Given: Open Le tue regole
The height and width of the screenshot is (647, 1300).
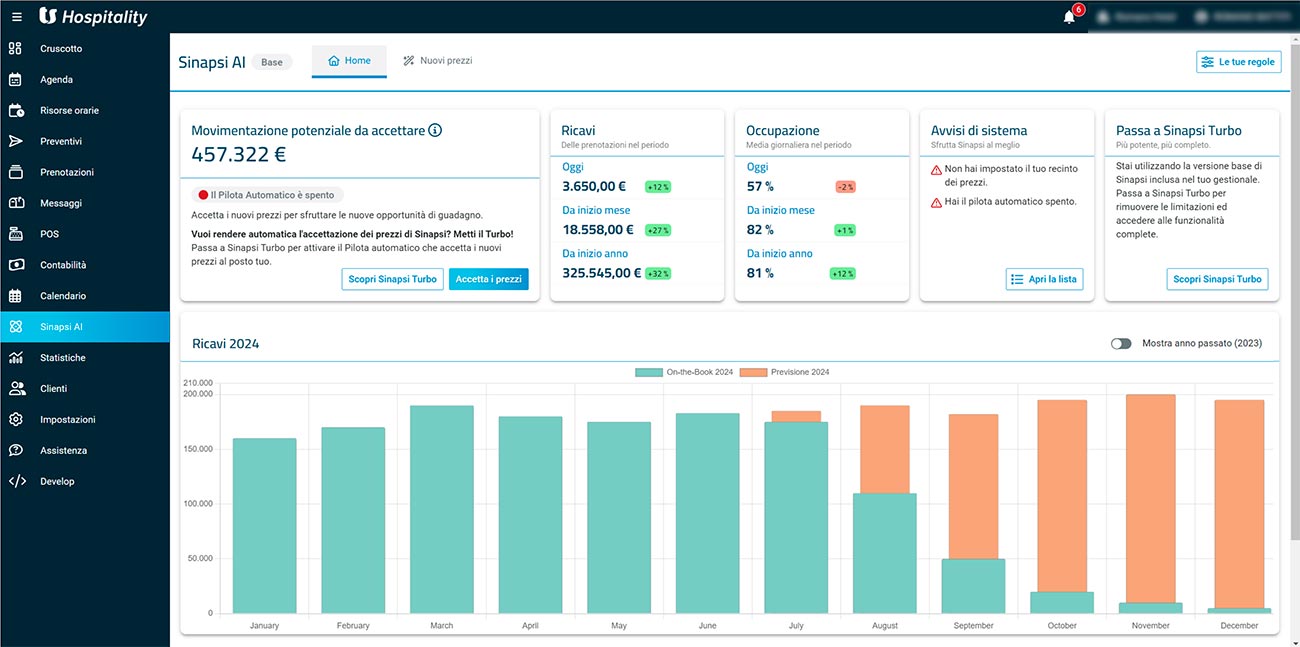Looking at the screenshot, I should click(1238, 62).
